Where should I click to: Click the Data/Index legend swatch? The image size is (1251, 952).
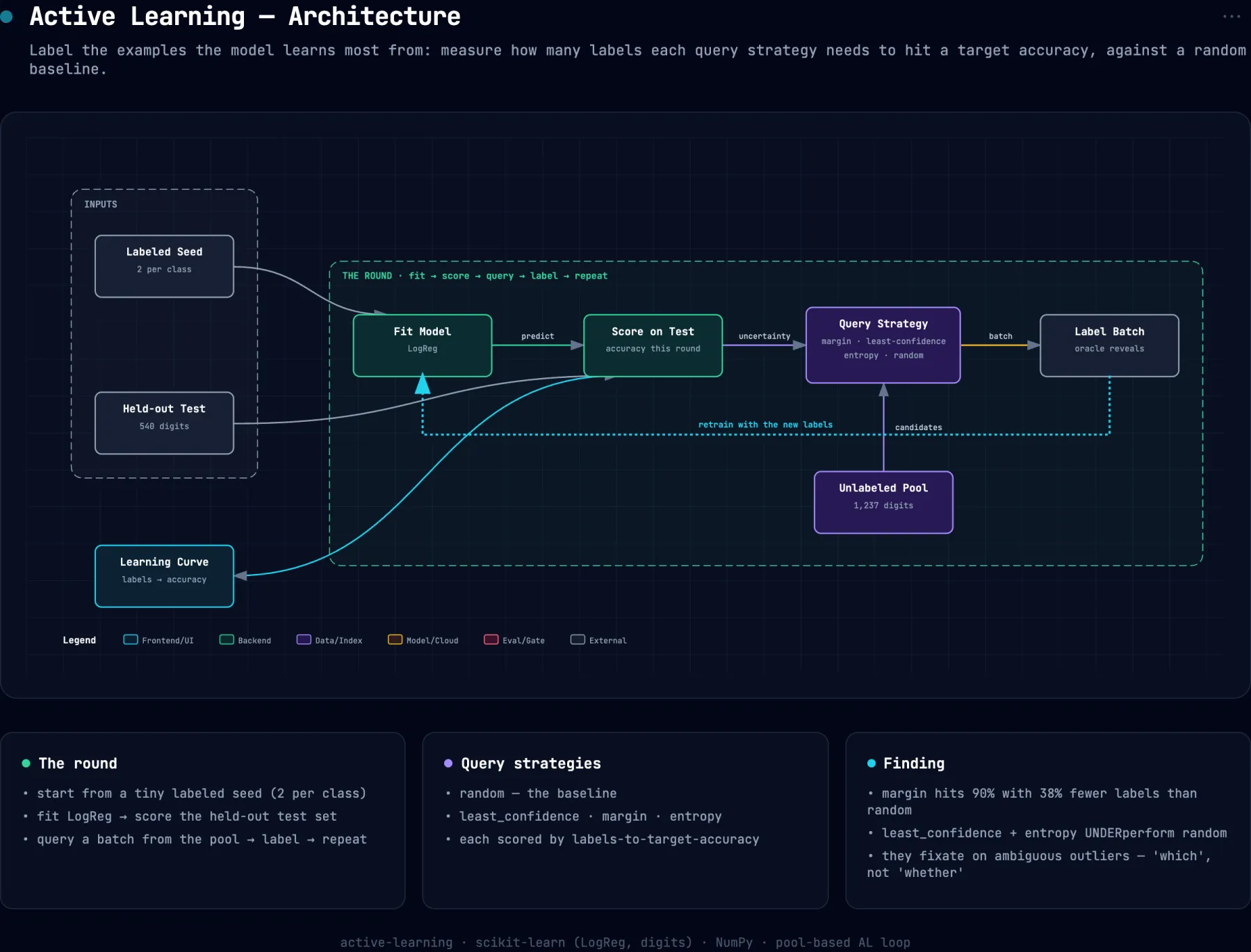304,639
